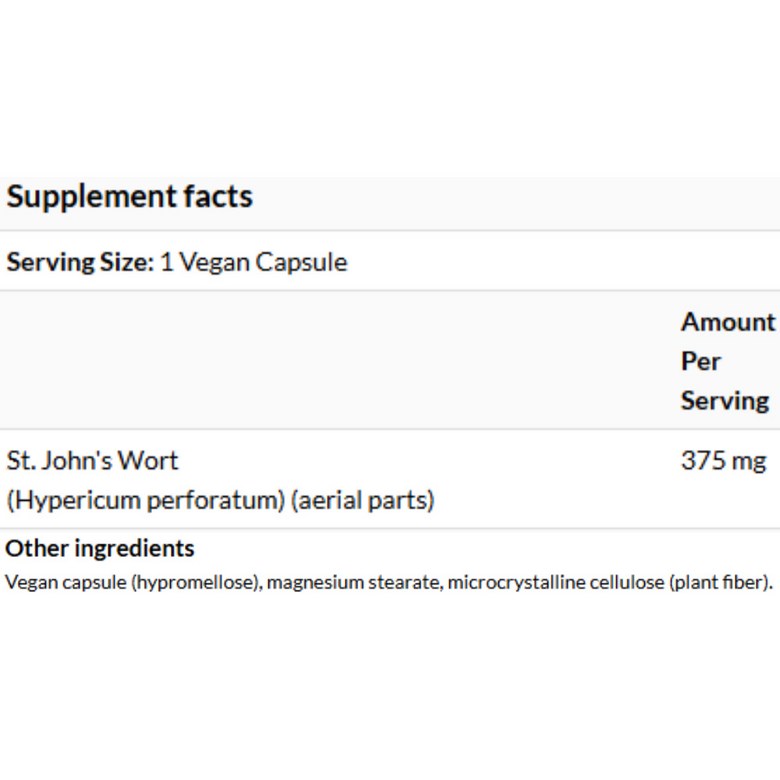Image resolution: width=780 pixels, height=780 pixels.
Task: Click the "(aerial parts)" text
Action: click(x=362, y=500)
